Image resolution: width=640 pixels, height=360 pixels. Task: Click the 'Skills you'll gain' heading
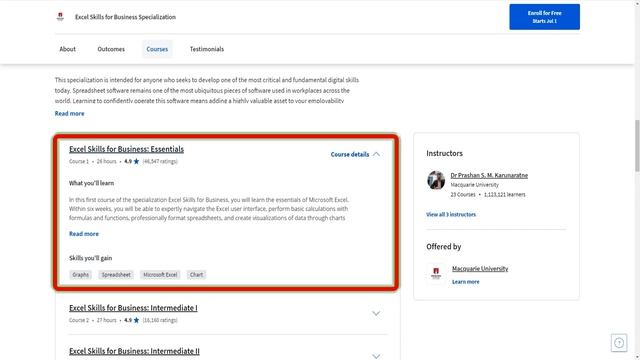click(x=91, y=258)
